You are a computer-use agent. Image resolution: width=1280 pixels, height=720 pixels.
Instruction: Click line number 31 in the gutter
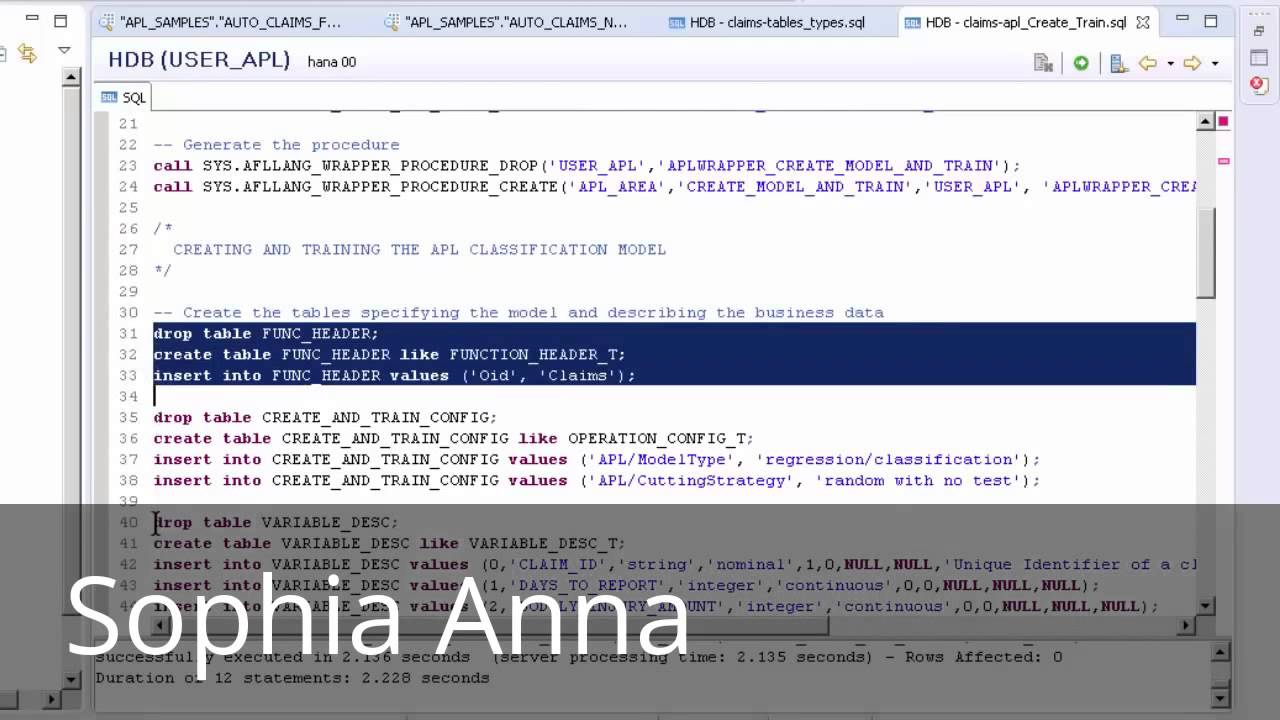click(x=128, y=334)
